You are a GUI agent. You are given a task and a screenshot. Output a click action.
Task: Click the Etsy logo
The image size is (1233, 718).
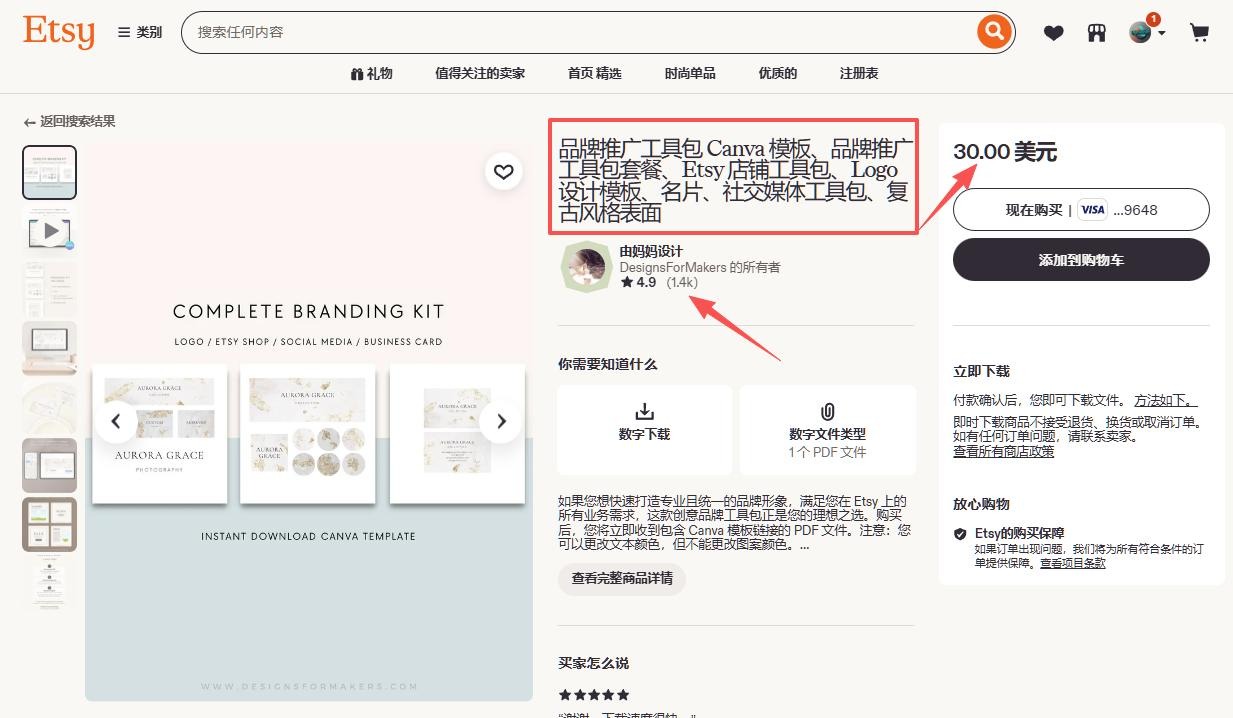pyautogui.click(x=59, y=31)
